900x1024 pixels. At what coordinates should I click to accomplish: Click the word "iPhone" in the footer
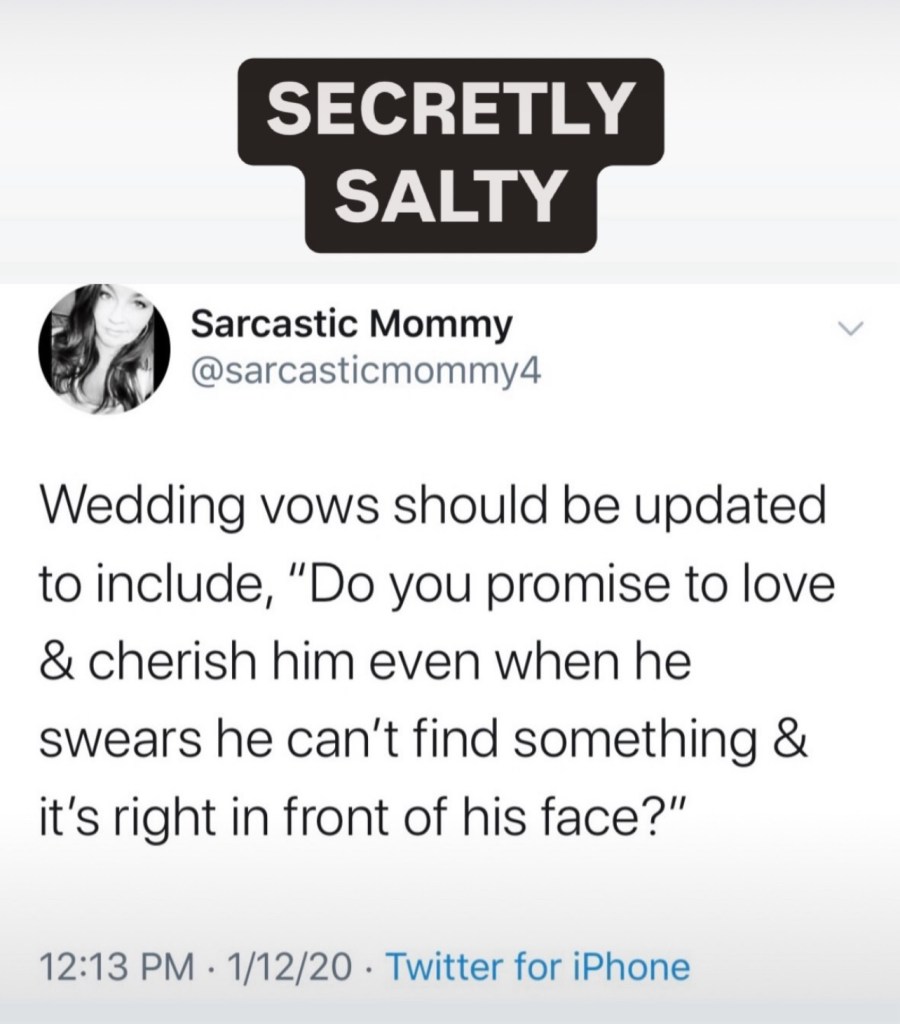(x=634, y=968)
